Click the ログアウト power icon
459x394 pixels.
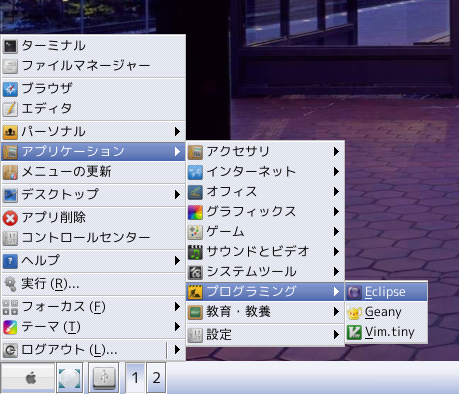[x=10, y=350]
